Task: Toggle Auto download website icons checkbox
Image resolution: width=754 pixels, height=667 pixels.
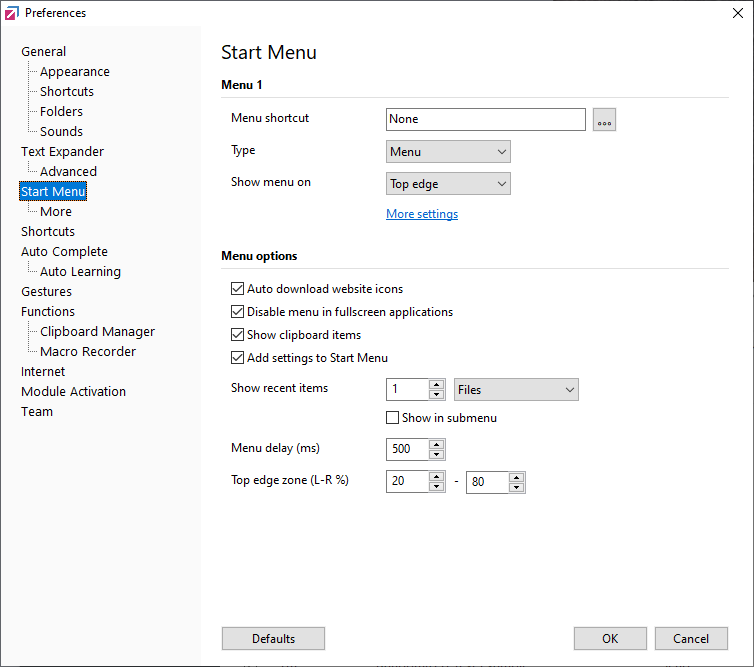Action: [238, 289]
